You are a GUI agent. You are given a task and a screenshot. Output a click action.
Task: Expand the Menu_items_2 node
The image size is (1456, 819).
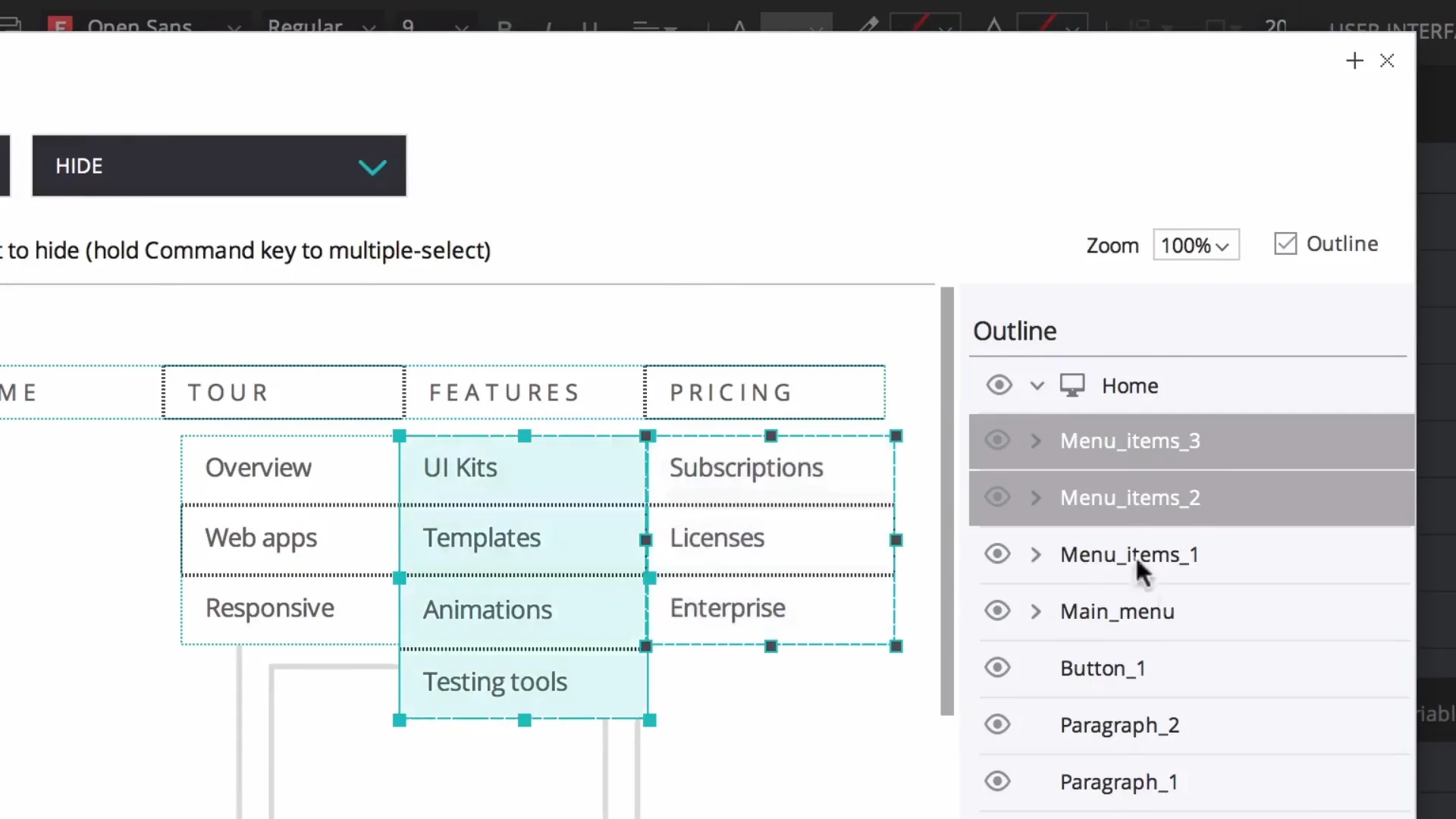tap(1036, 497)
